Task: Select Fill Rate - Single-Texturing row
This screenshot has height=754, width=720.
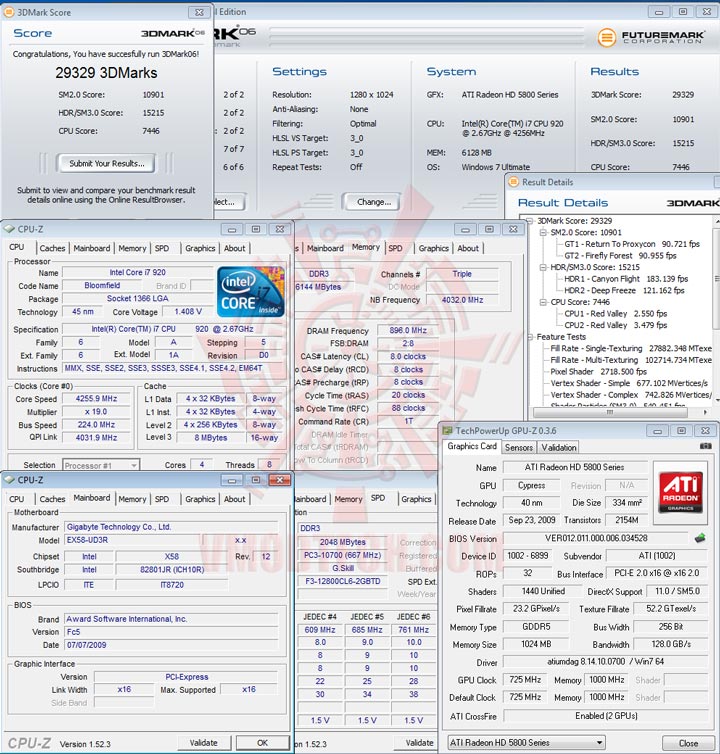Action: [631, 348]
